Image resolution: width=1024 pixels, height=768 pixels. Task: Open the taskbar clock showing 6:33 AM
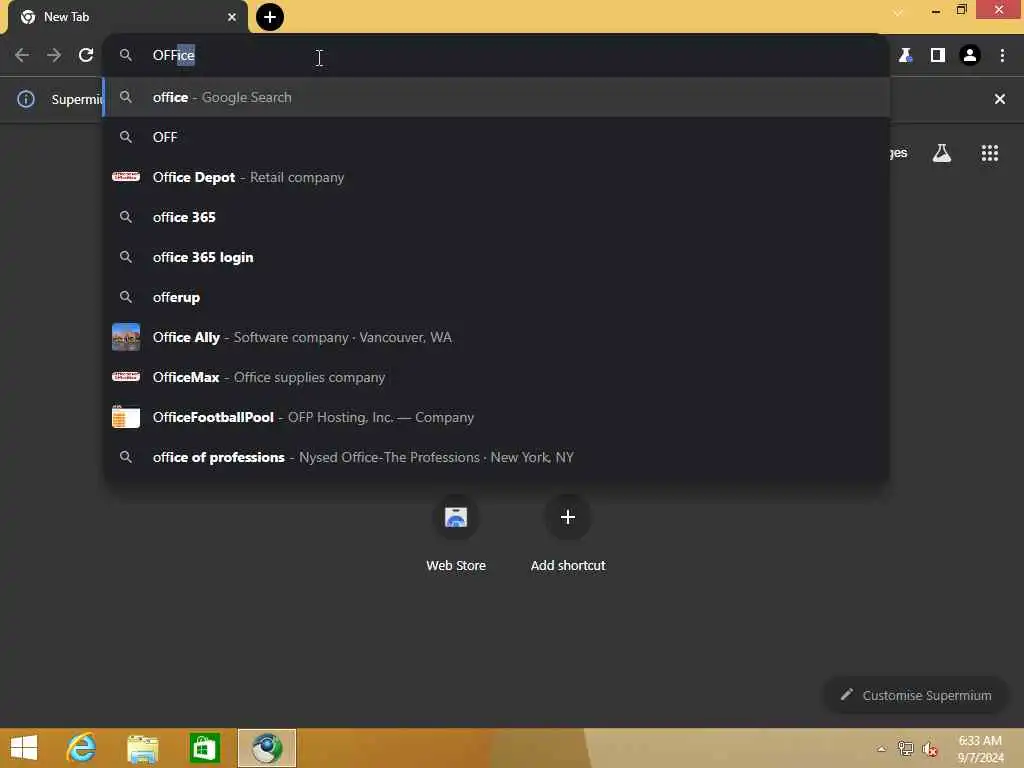tap(980, 749)
